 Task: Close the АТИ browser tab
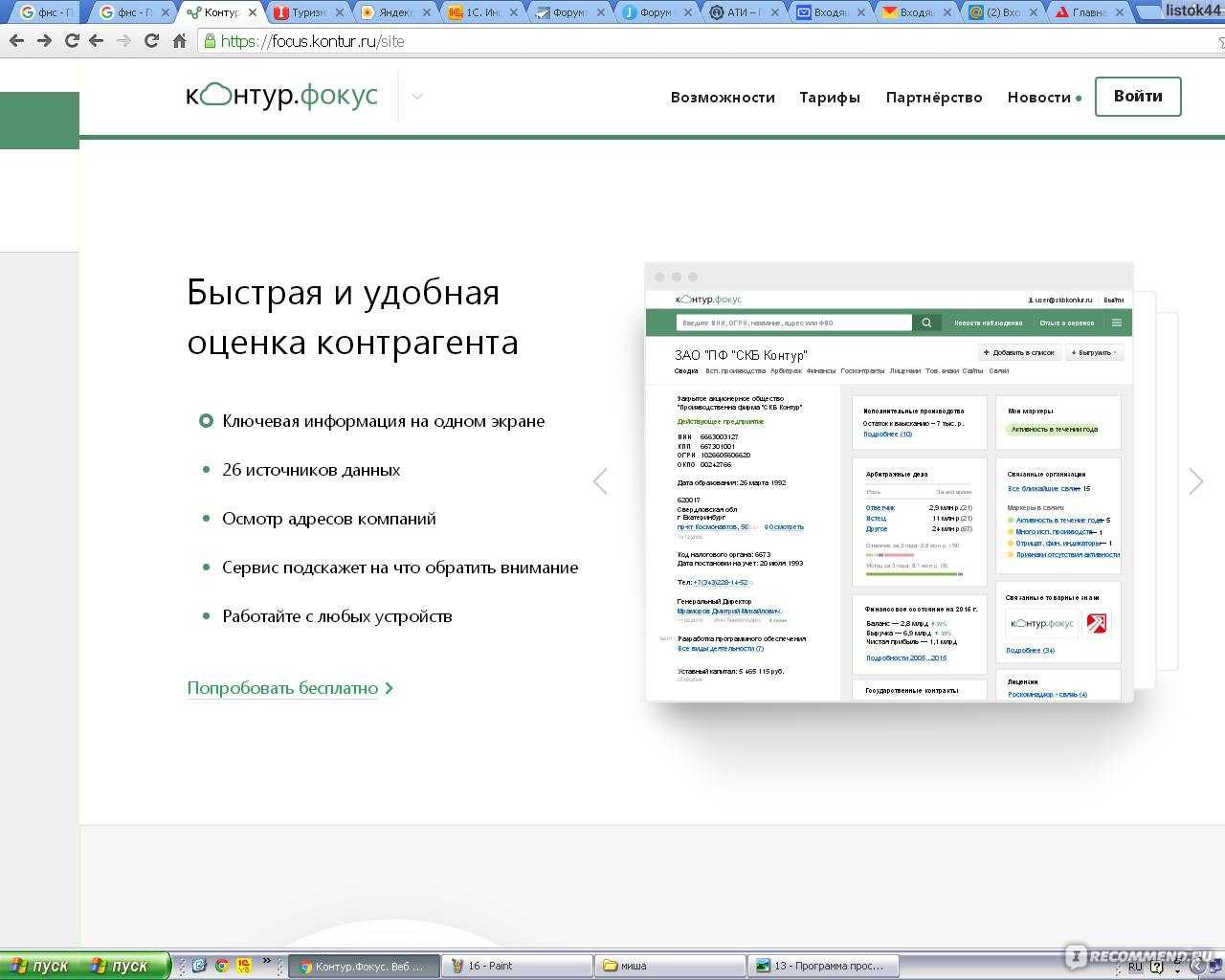click(x=773, y=12)
